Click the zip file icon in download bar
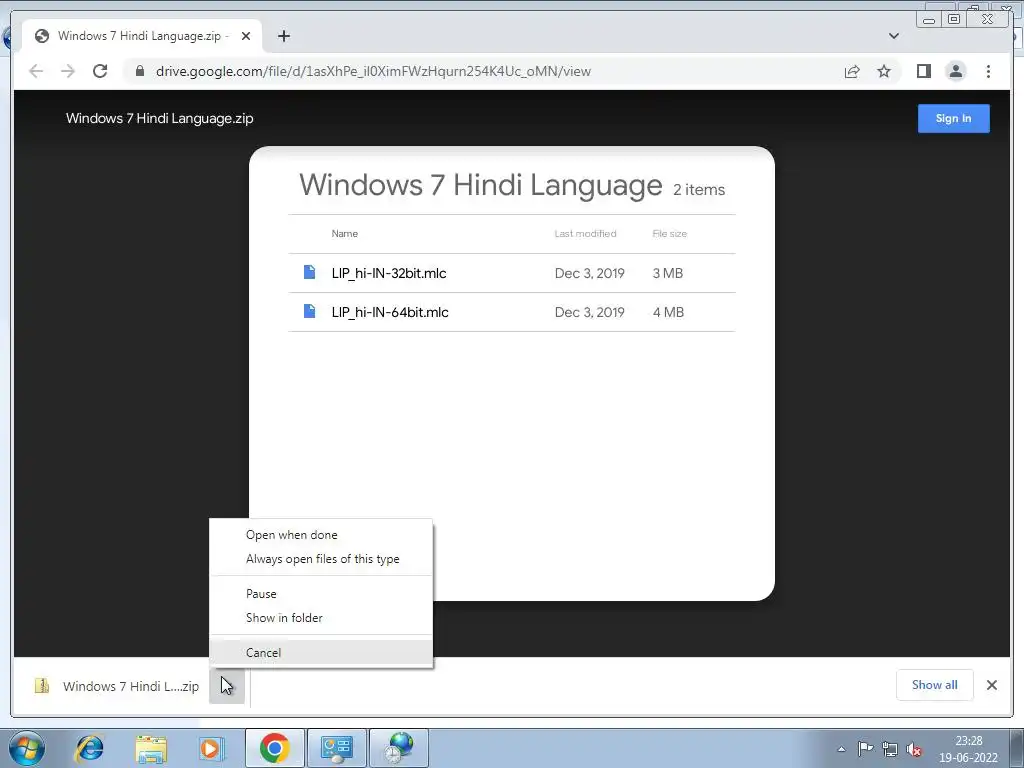This screenshot has height=768, width=1024. tap(42, 686)
